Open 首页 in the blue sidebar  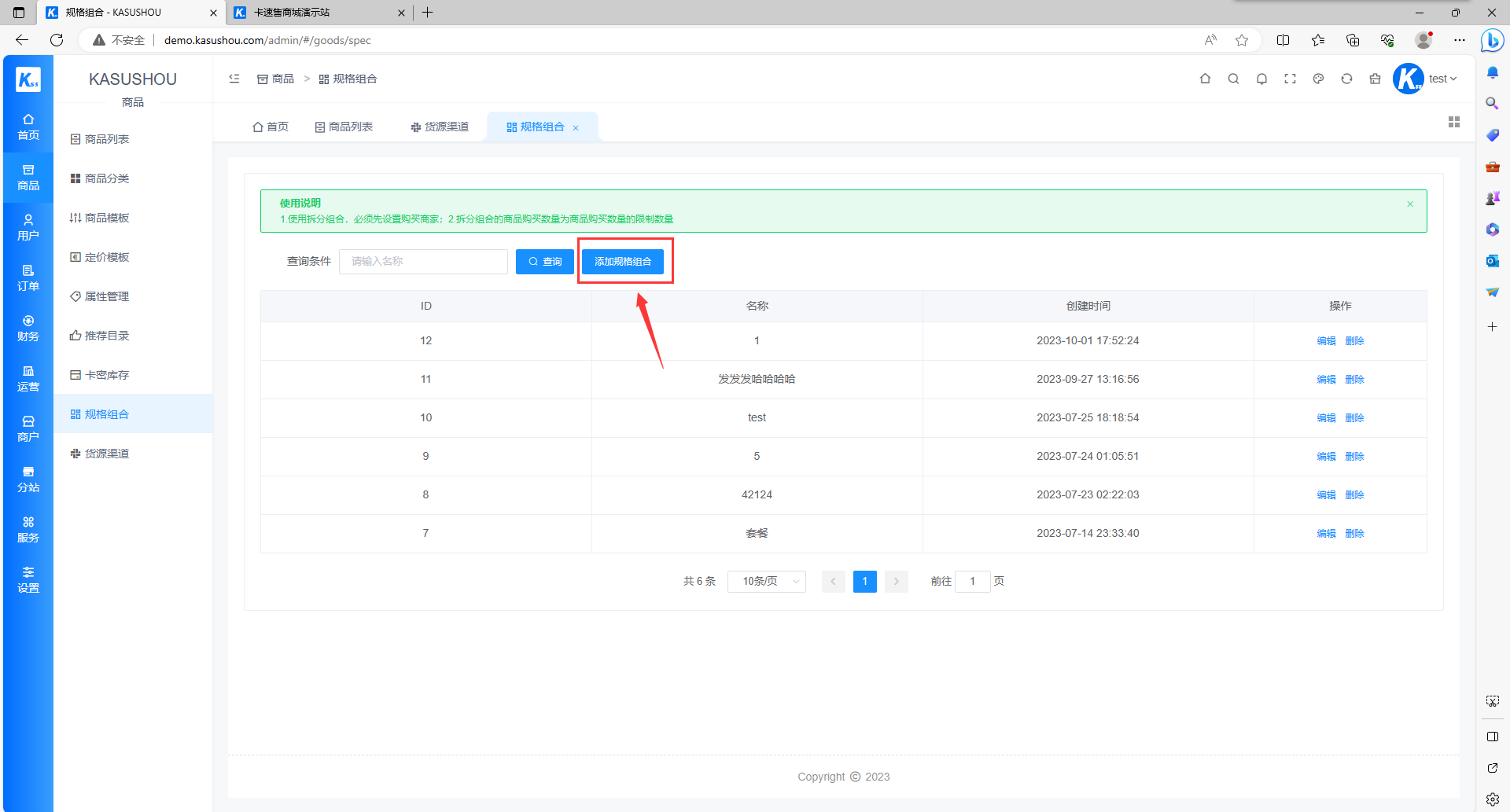click(28, 127)
